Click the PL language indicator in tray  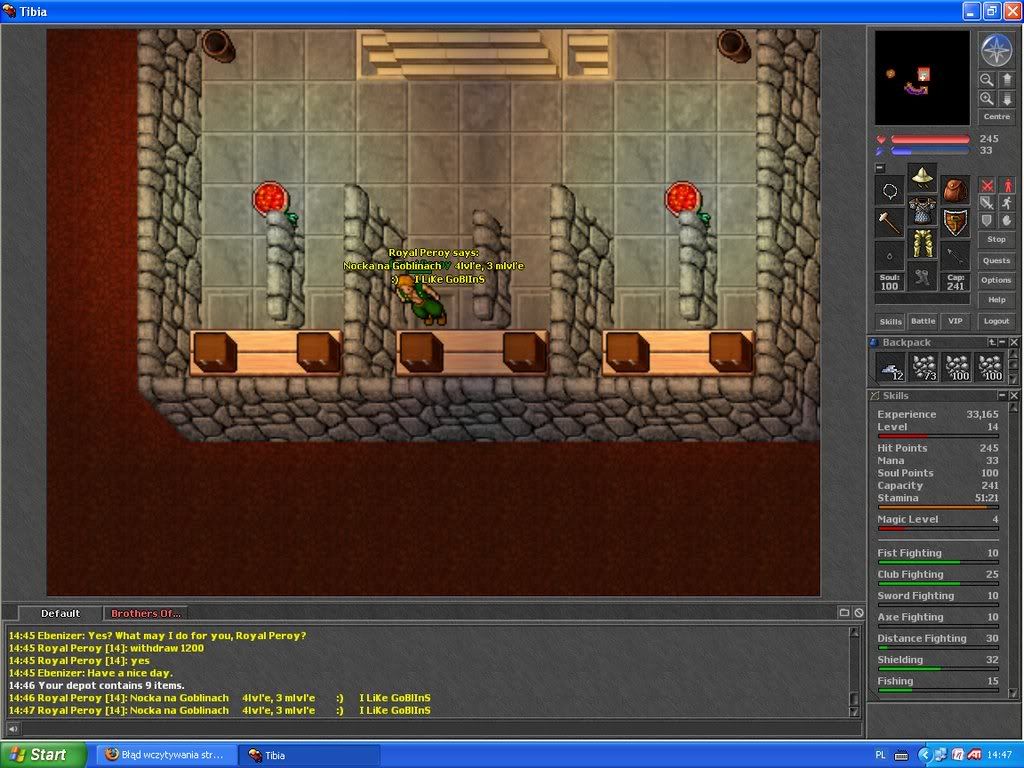[x=880, y=755]
